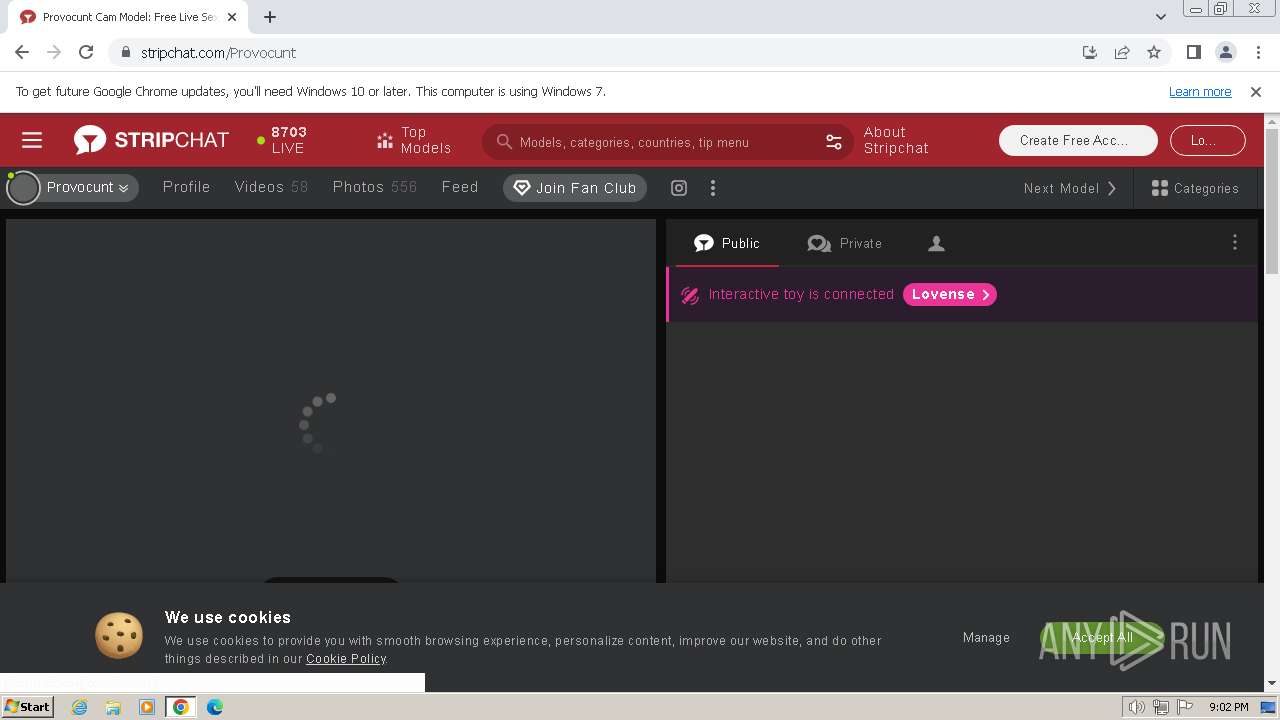Click the Lovense toy button

pyautogui.click(x=949, y=294)
